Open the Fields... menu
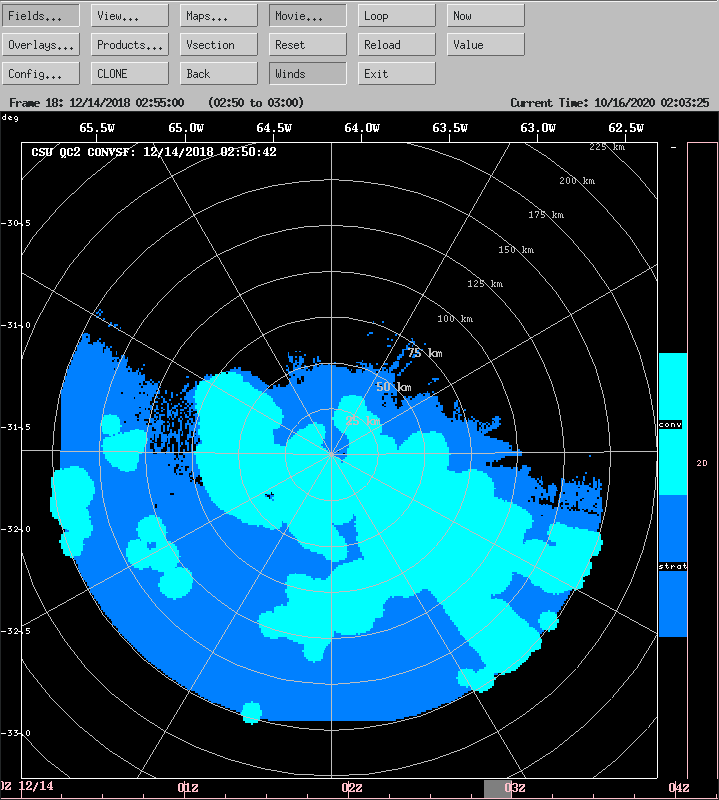This screenshot has width=719, height=800. [41, 16]
